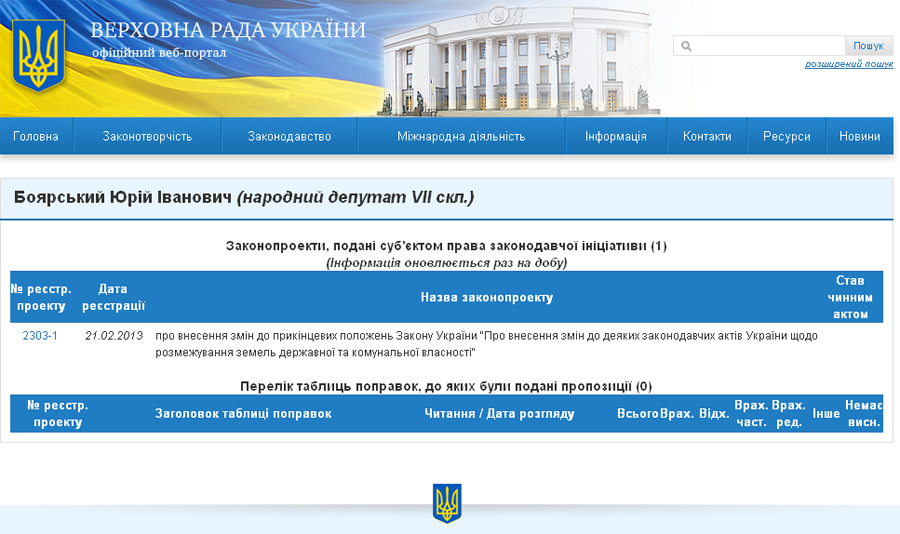
Task: Click the small trident emblem in footer
Action: [x=447, y=503]
